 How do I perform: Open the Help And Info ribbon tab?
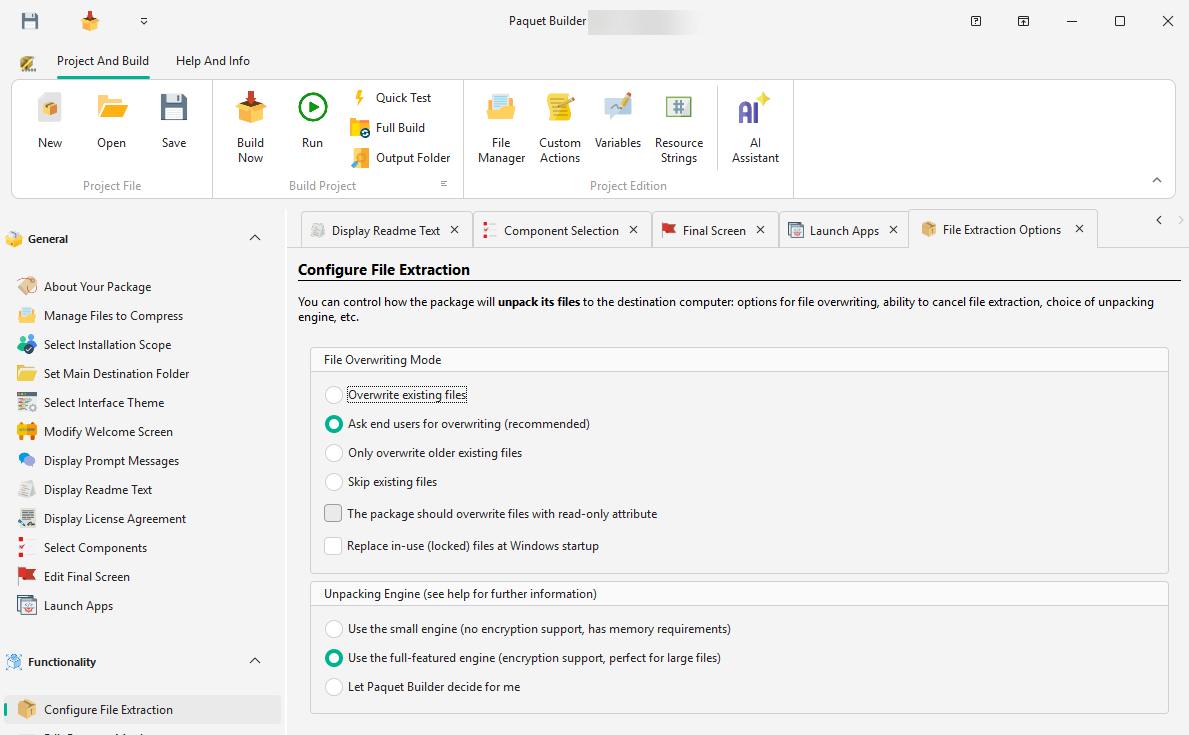[212, 60]
